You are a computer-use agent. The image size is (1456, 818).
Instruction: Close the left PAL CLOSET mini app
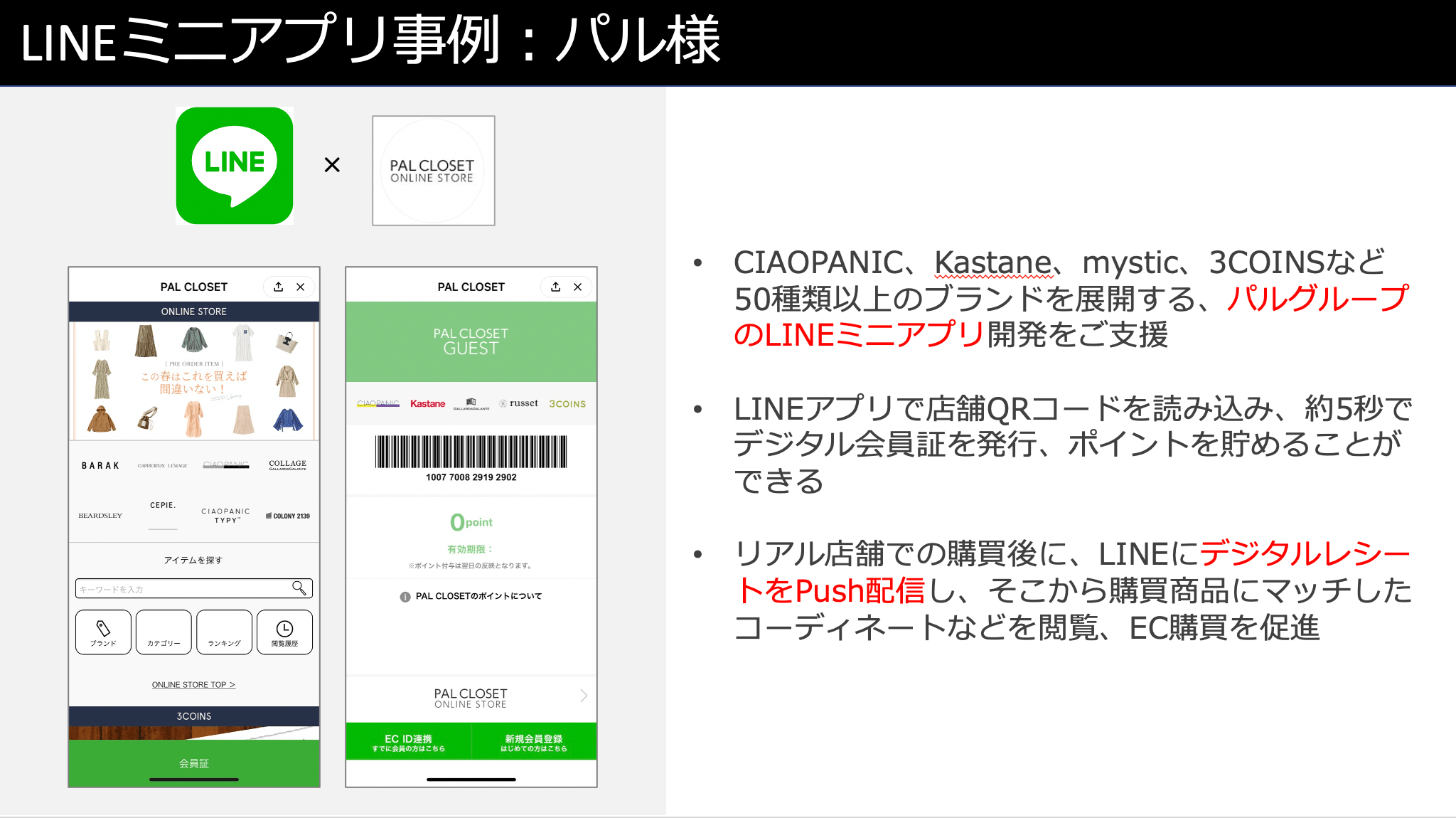pyautogui.click(x=301, y=287)
